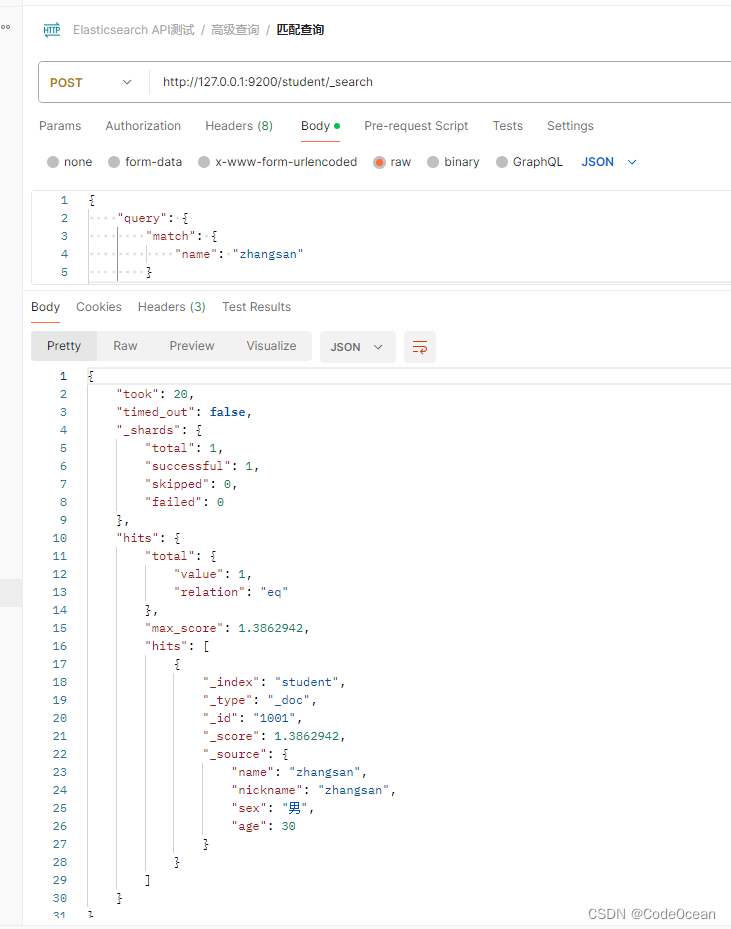The width and height of the screenshot is (731, 929).
Task: Select the Preview view button
Action: coord(191,346)
